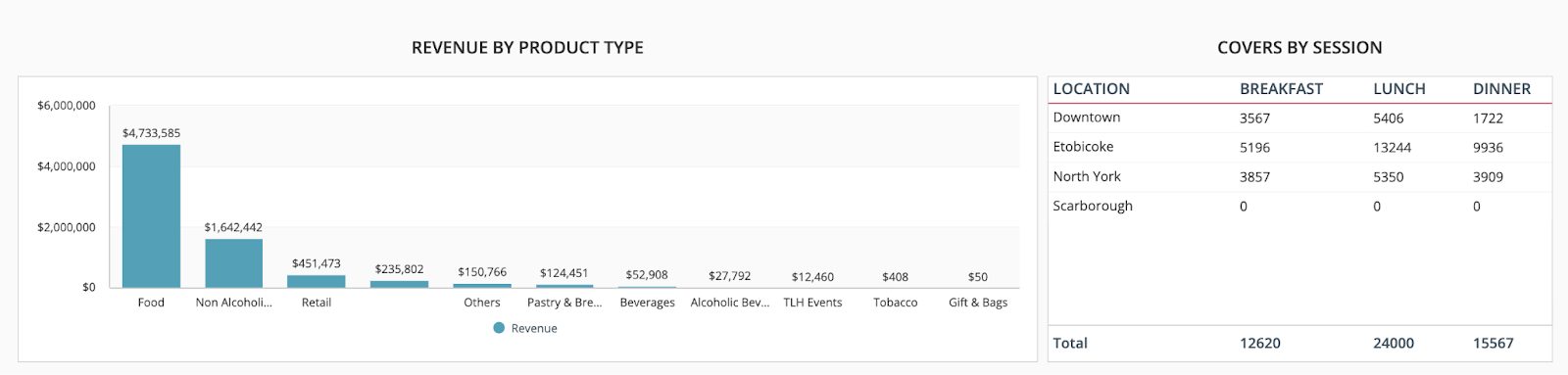Select the Downtown location row
Image resolution: width=1568 pixels, height=375 pixels.
point(1299,117)
